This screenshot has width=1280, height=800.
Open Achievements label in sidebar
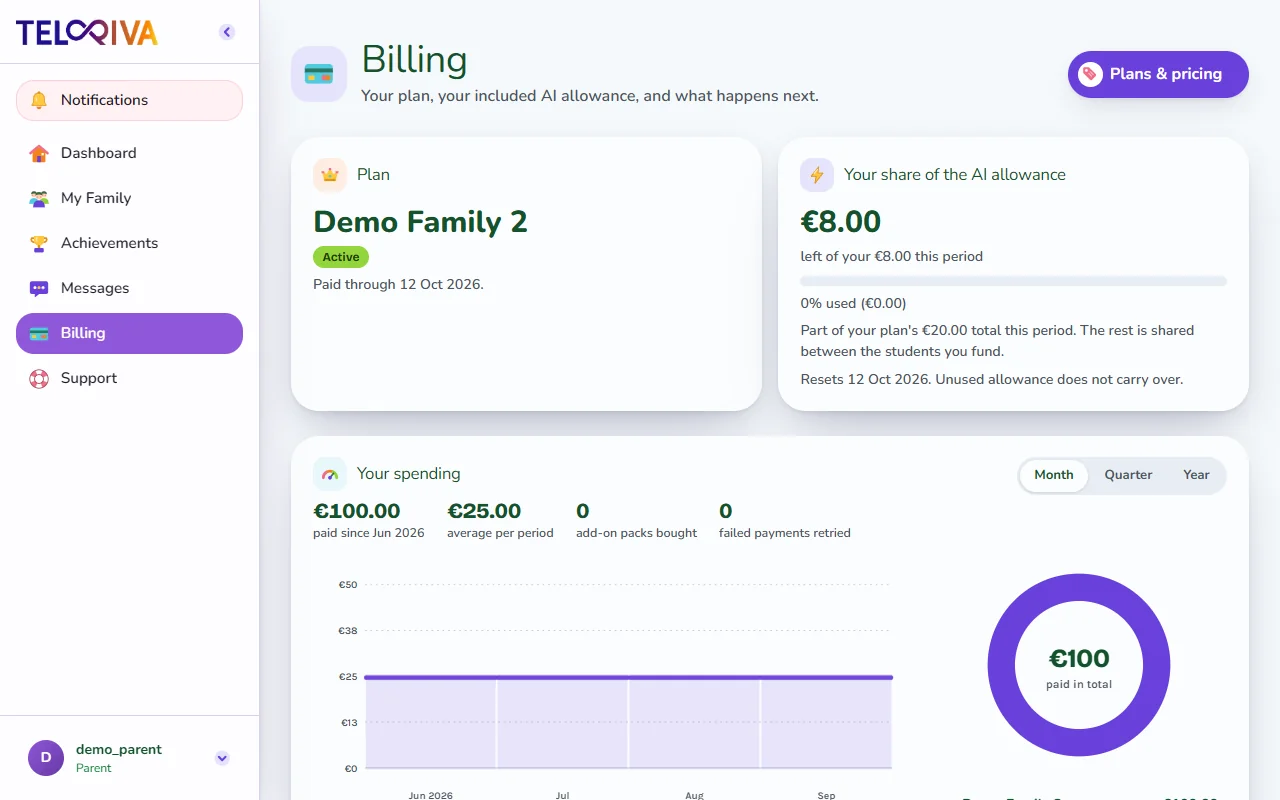pos(109,243)
